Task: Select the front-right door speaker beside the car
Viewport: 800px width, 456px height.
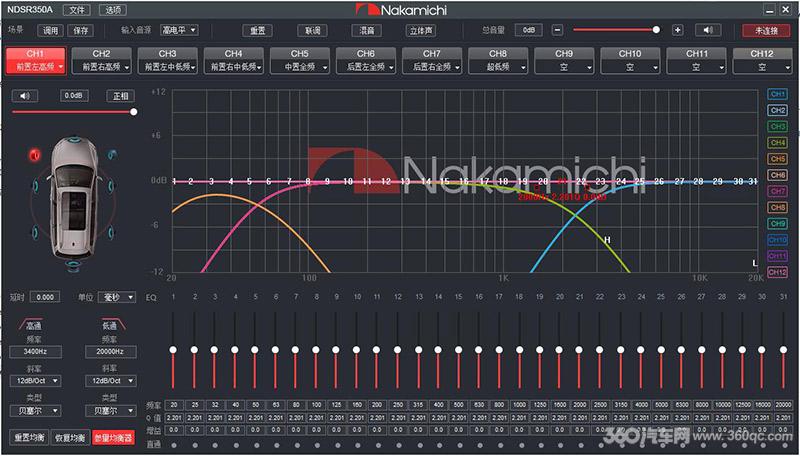Action: (x=112, y=186)
